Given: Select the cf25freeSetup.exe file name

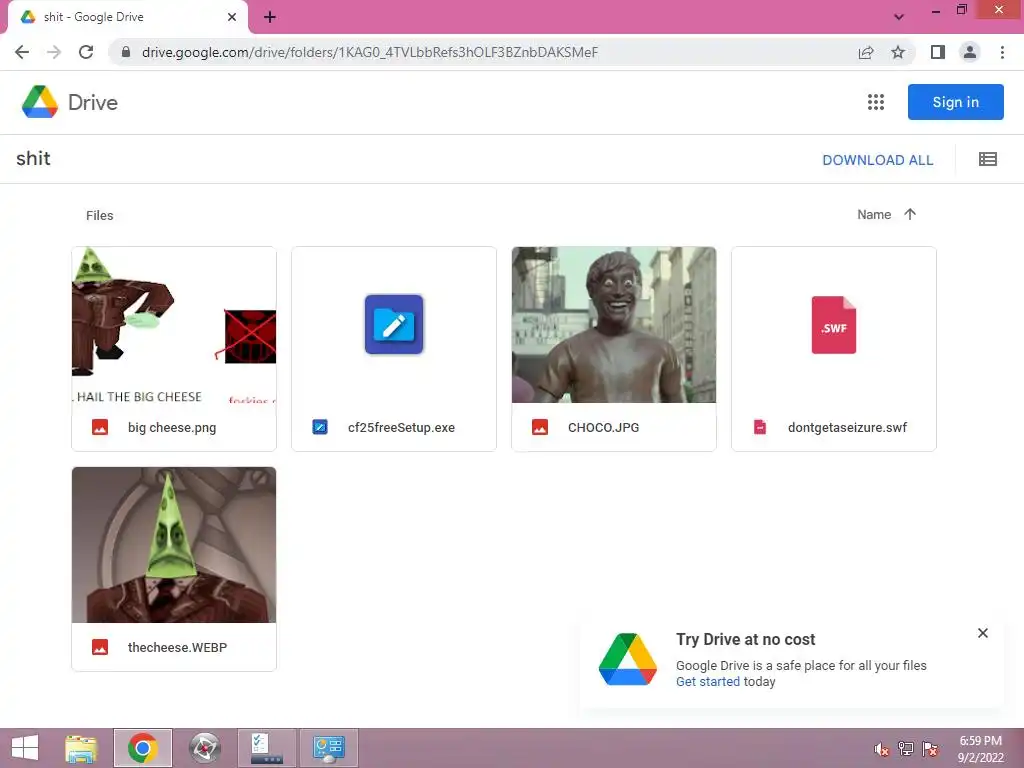Looking at the screenshot, I should [401, 428].
